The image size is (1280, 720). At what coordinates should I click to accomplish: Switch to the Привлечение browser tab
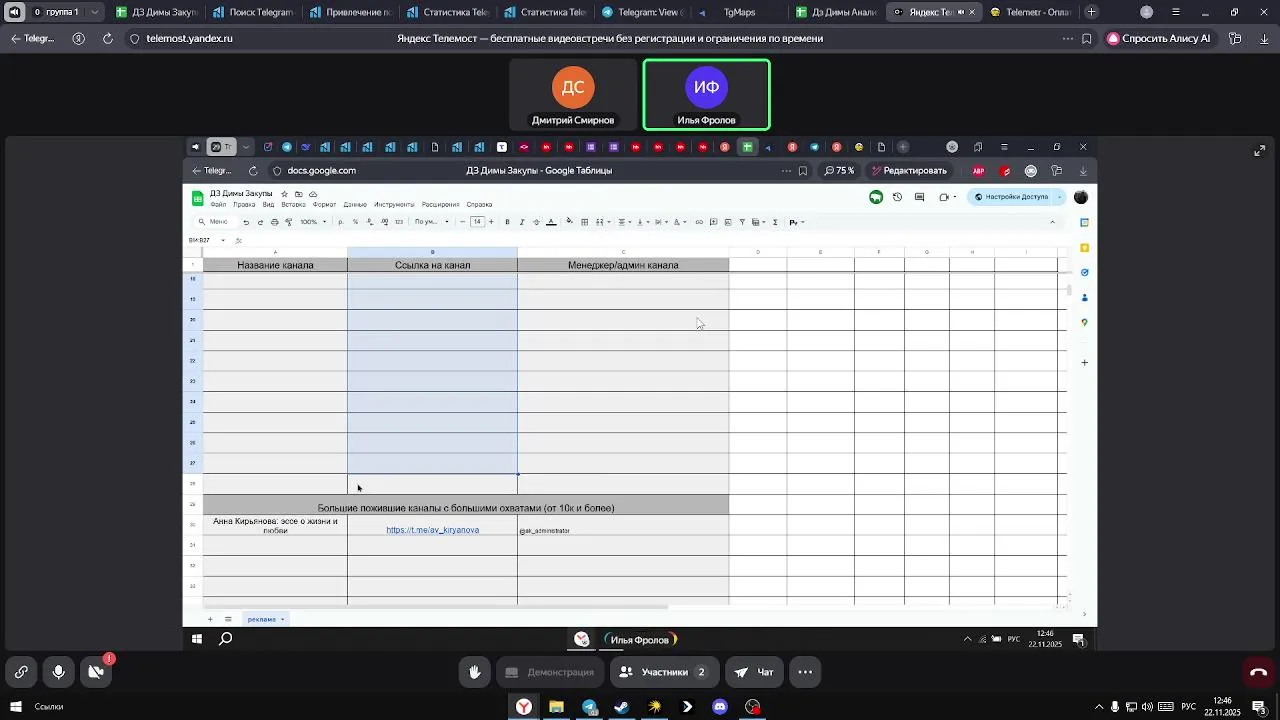pyautogui.click(x=349, y=12)
